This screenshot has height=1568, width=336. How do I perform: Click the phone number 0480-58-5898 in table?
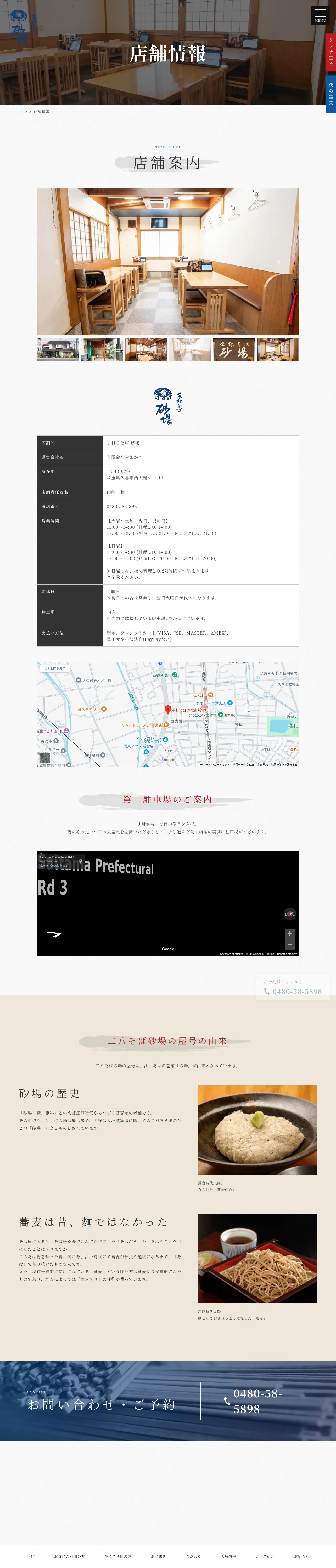pos(122,506)
